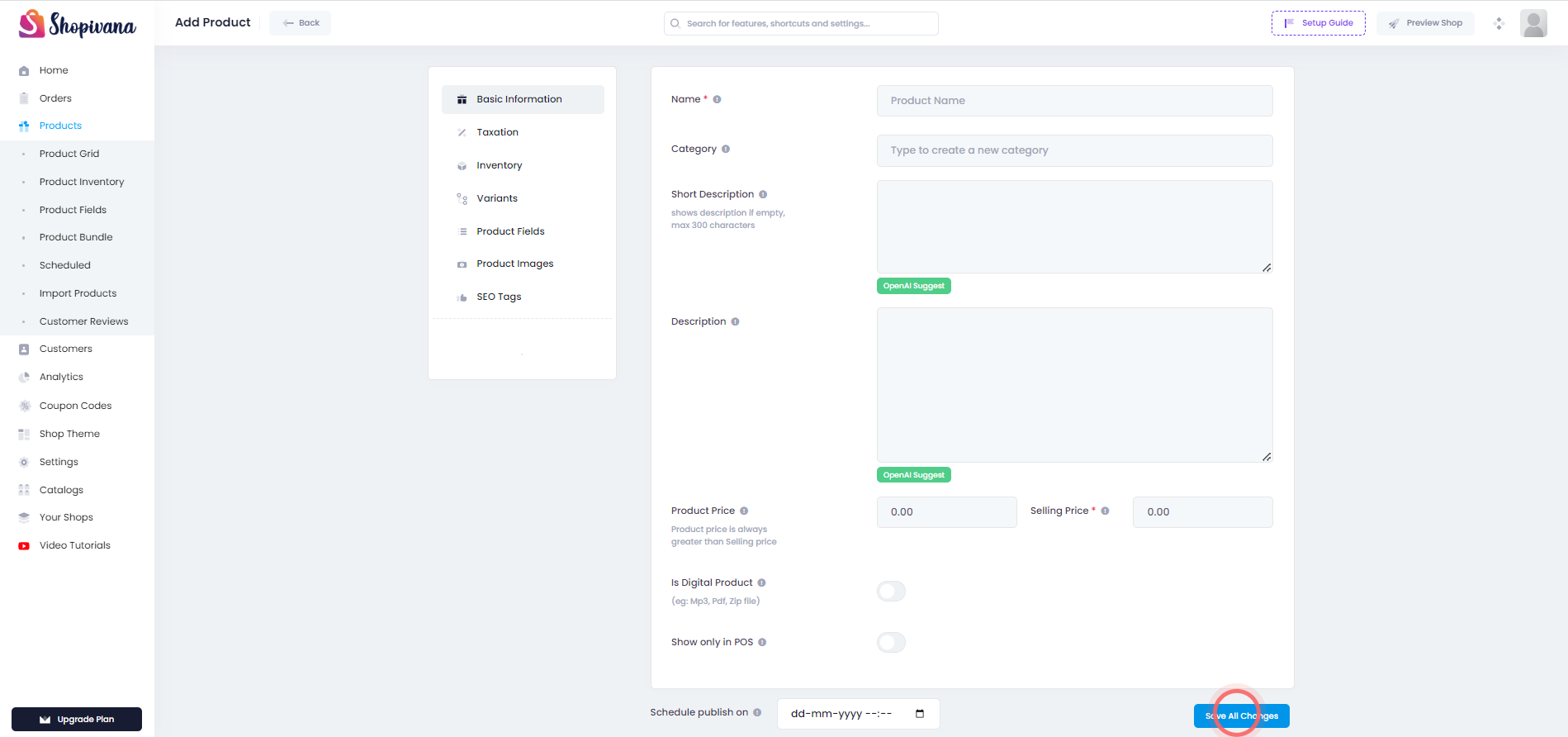
Task: Click the Shop Theme icon
Action: click(24, 434)
